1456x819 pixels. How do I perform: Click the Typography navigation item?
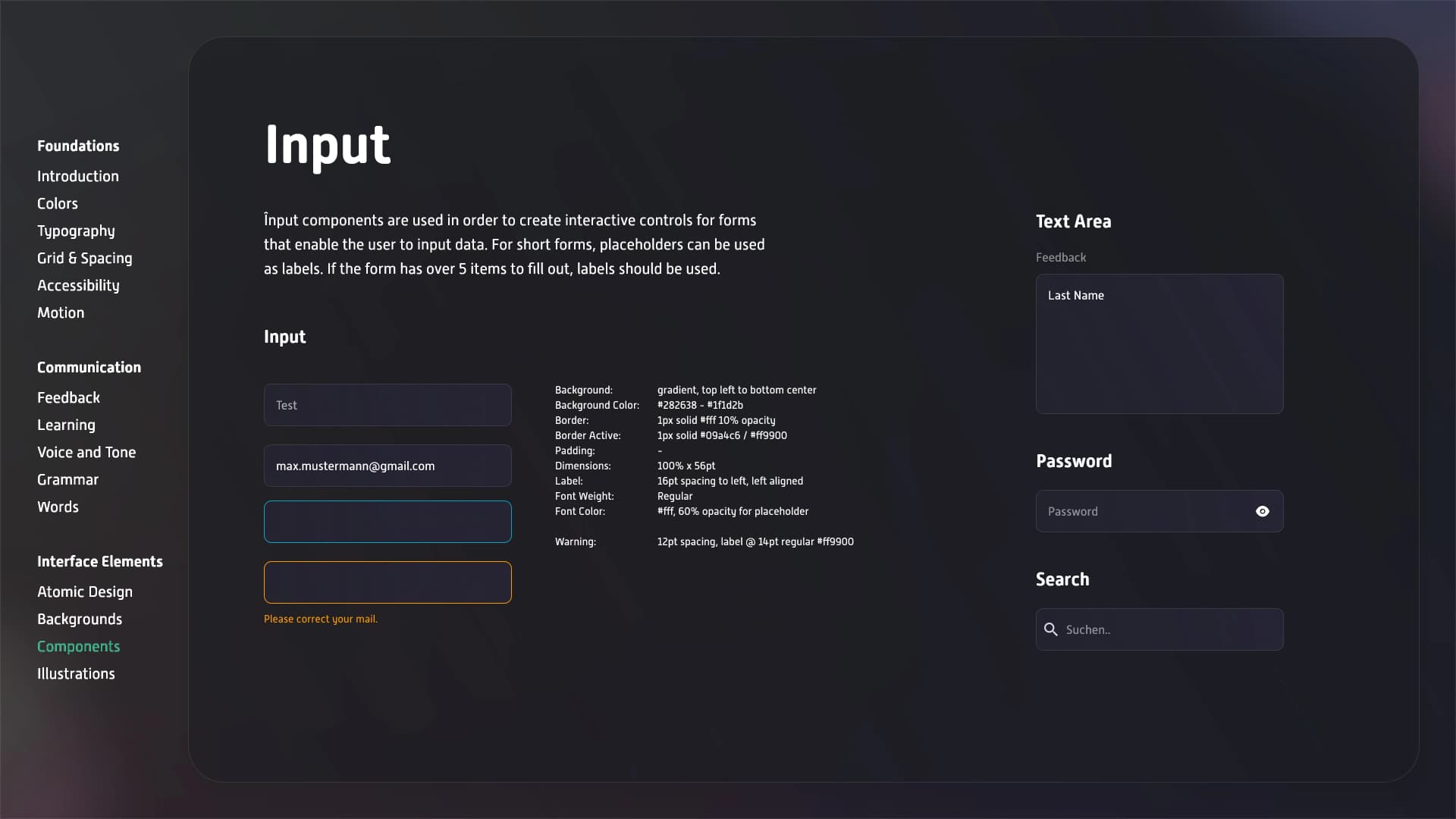pyautogui.click(x=76, y=231)
